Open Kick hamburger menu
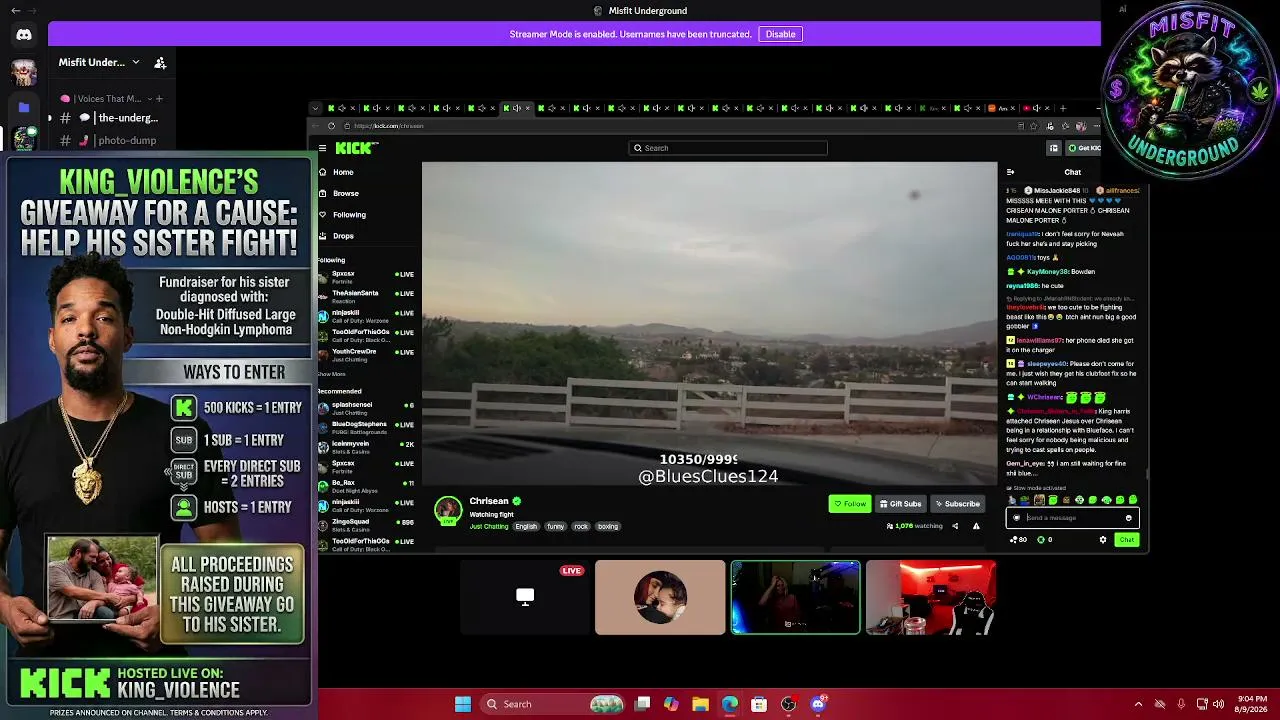This screenshot has width=1280, height=720. pyautogui.click(x=322, y=148)
